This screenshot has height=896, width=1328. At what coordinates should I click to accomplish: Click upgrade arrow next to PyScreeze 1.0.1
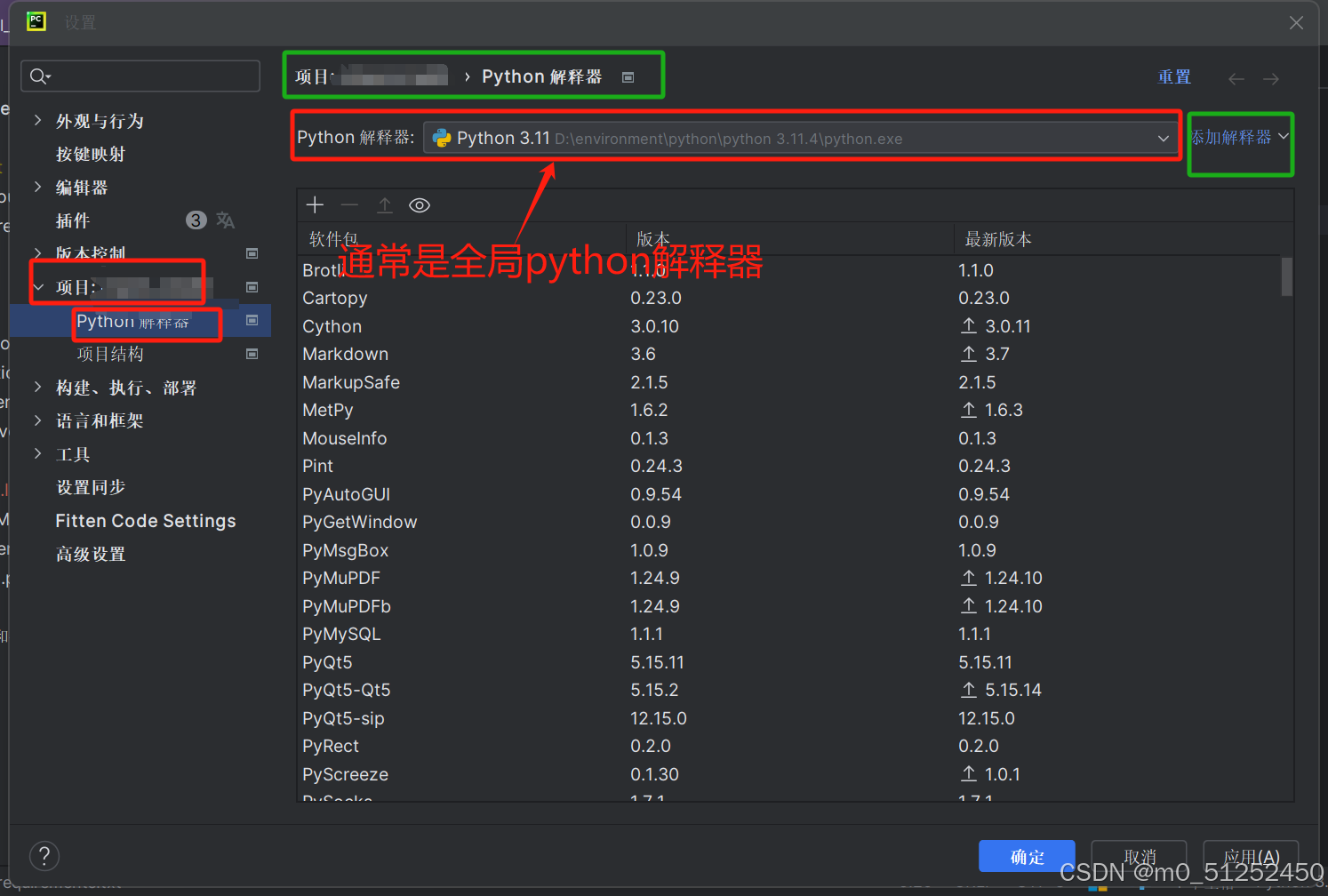point(969,774)
